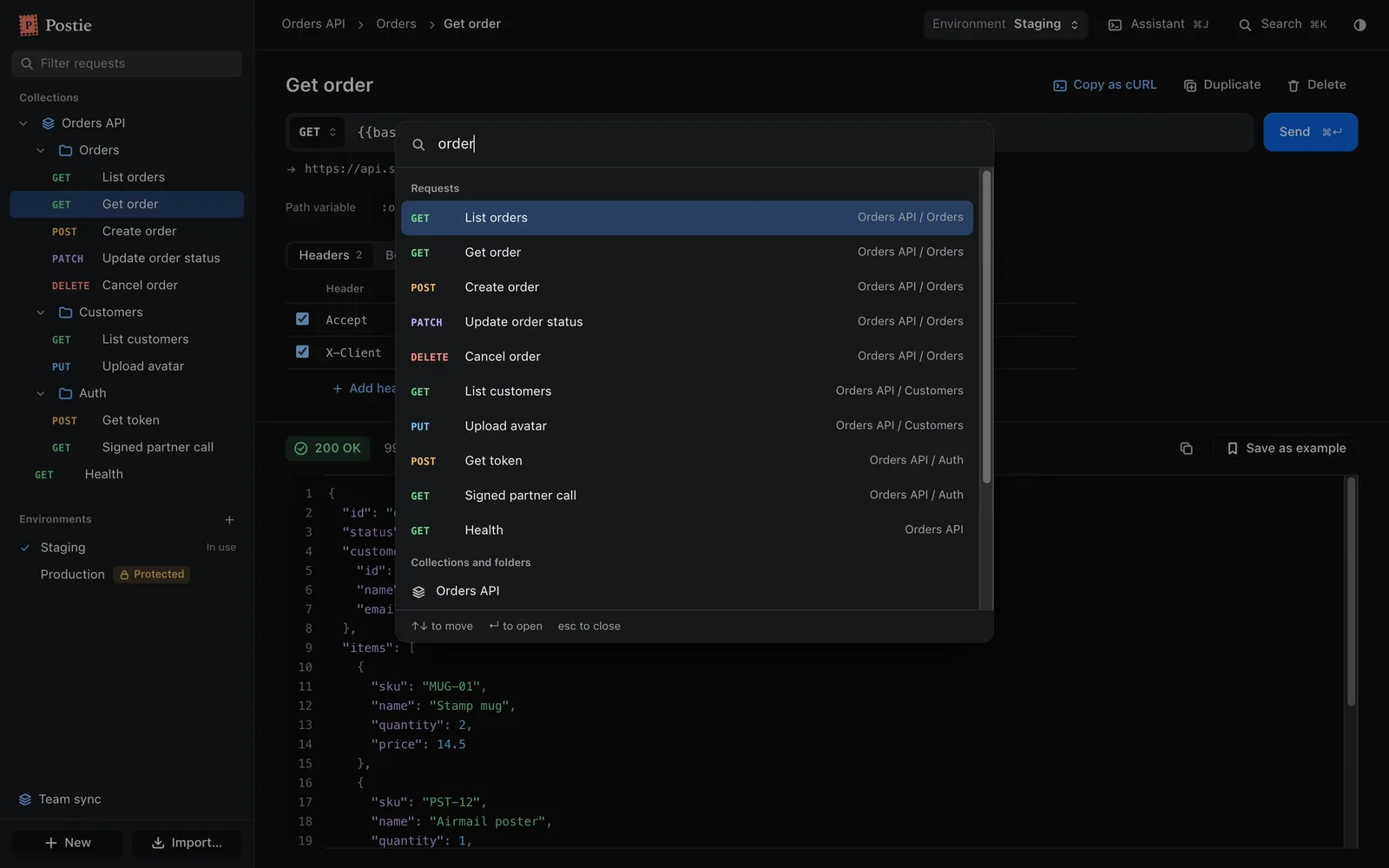1389x868 pixels.
Task: Add a new environment with plus icon
Action: click(x=229, y=520)
